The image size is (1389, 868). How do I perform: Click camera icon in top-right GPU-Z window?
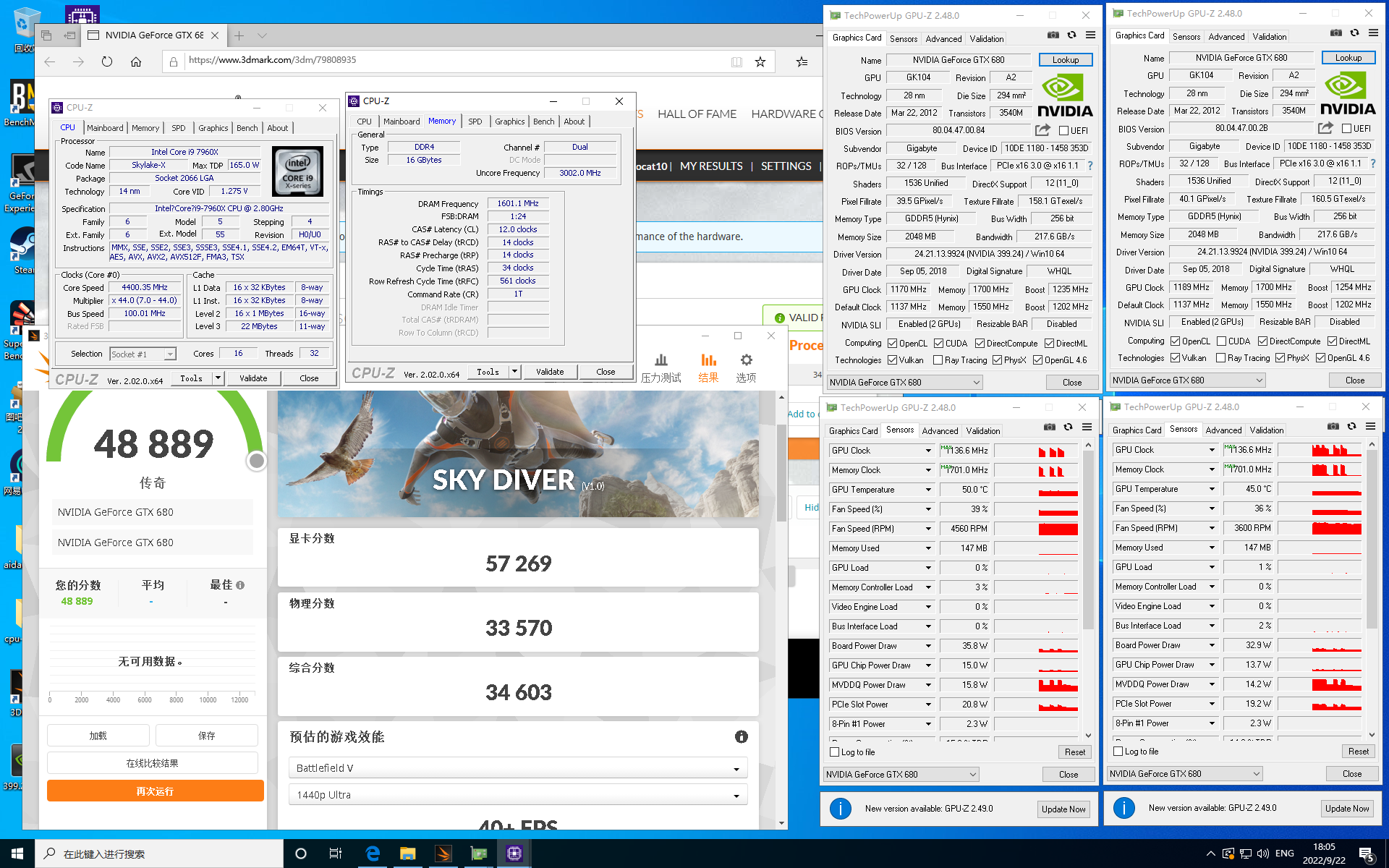pyautogui.click(x=1336, y=33)
